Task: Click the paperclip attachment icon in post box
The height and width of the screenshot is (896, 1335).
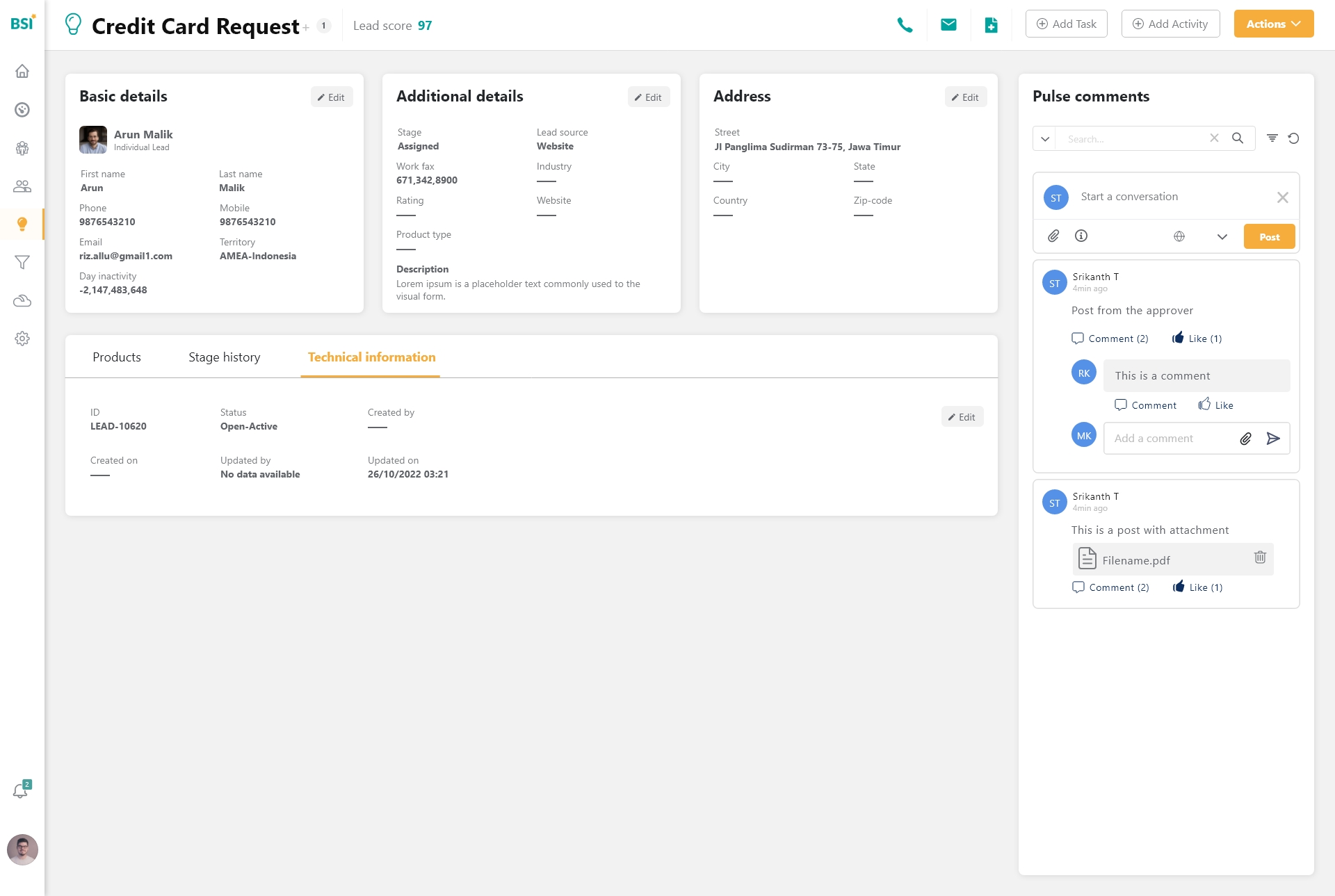Action: click(x=1053, y=236)
